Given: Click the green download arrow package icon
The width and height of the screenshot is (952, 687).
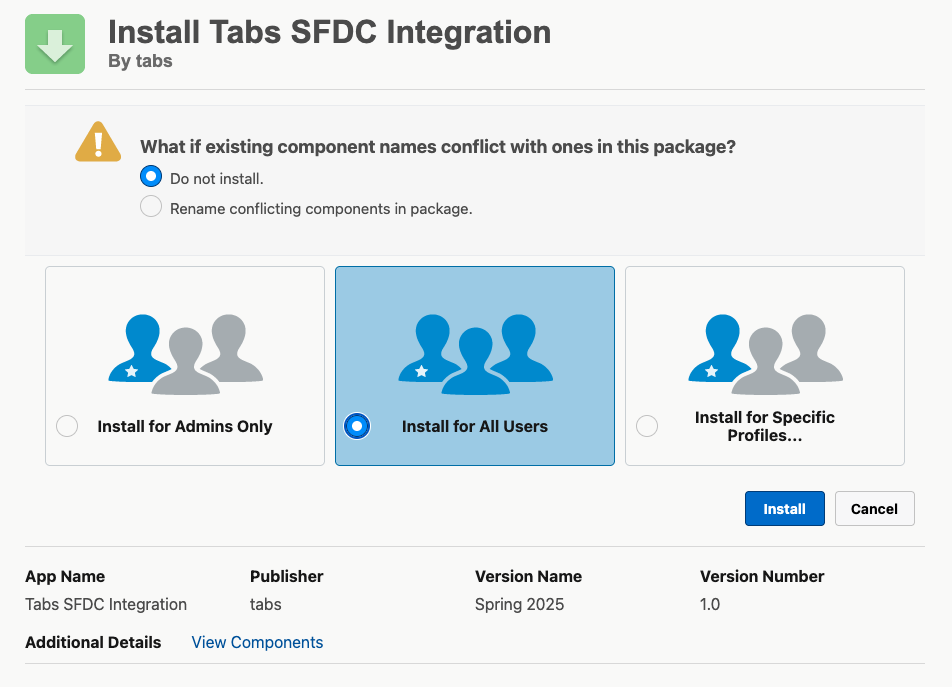Looking at the screenshot, I should 55,44.
